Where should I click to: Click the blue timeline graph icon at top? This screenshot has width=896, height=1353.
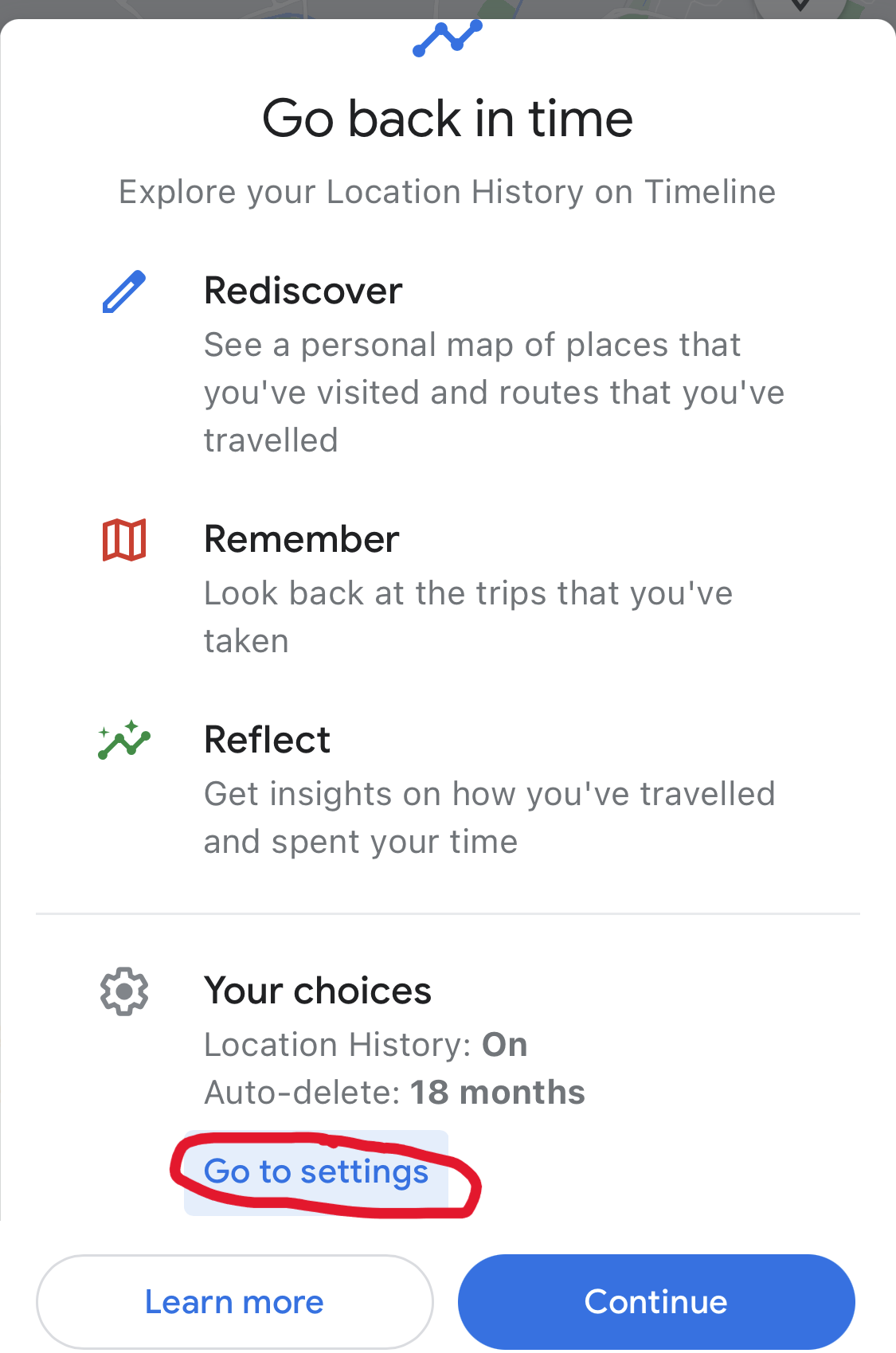(x=448, y=38)
